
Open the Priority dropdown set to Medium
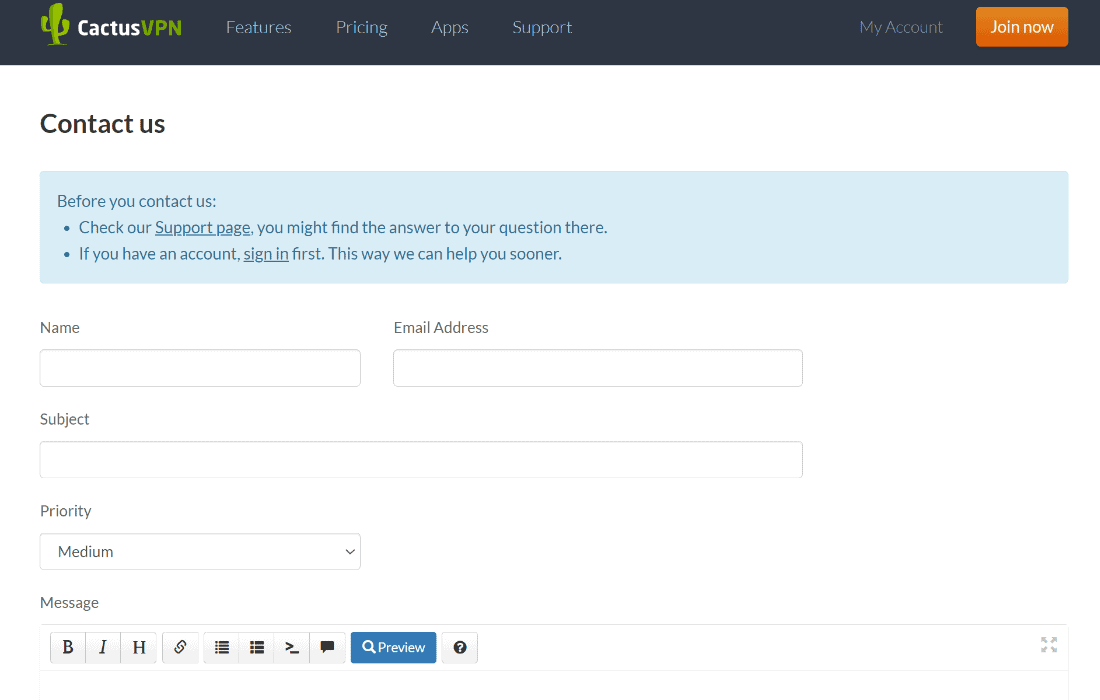(200, 552)
